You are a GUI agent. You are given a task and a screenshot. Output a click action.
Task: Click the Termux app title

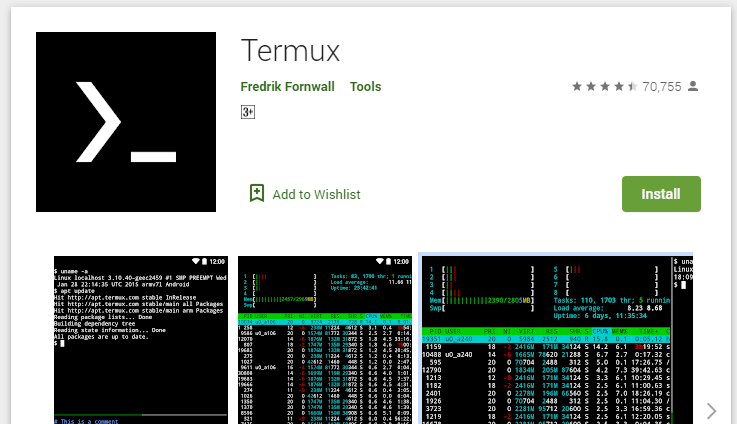[290, 51]
